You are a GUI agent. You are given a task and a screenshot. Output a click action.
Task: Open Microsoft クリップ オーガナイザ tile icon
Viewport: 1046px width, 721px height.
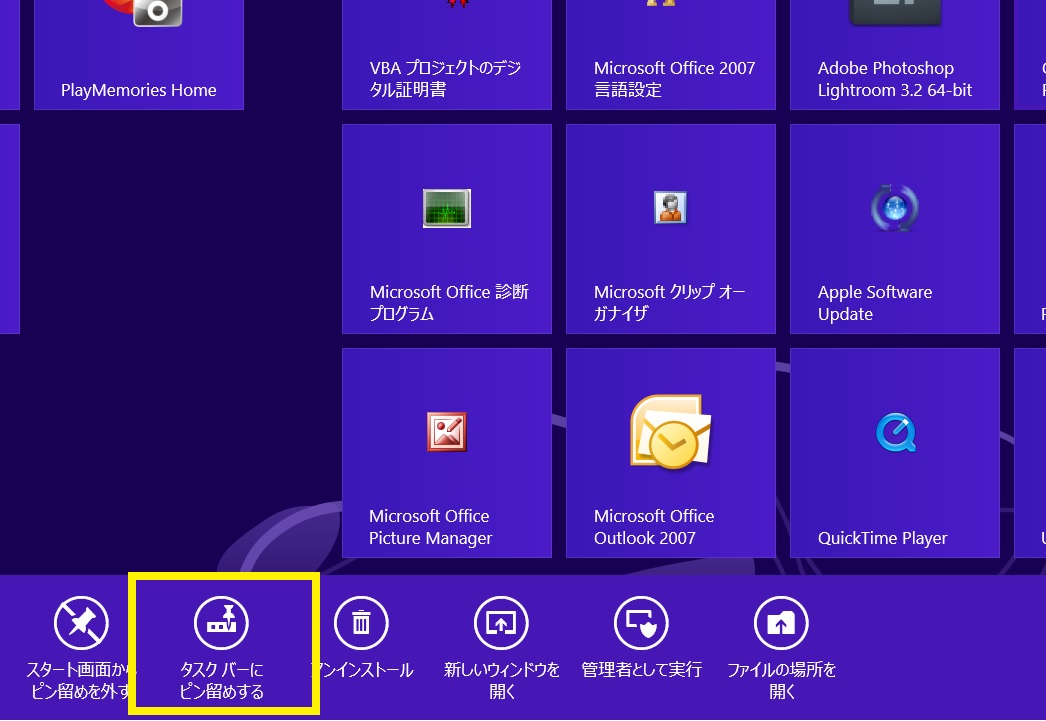coord(670,207)
